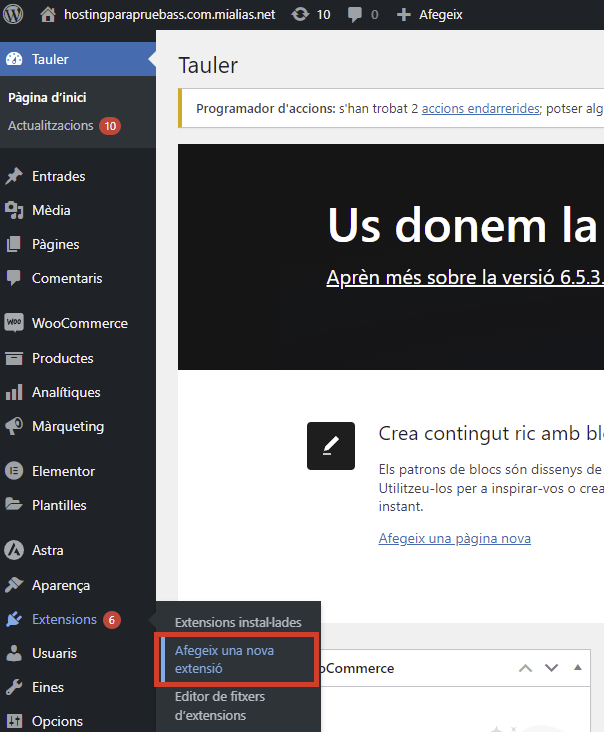Open the Entrades menu
Screen dimensions: 604x732
(x=58, y=176)
